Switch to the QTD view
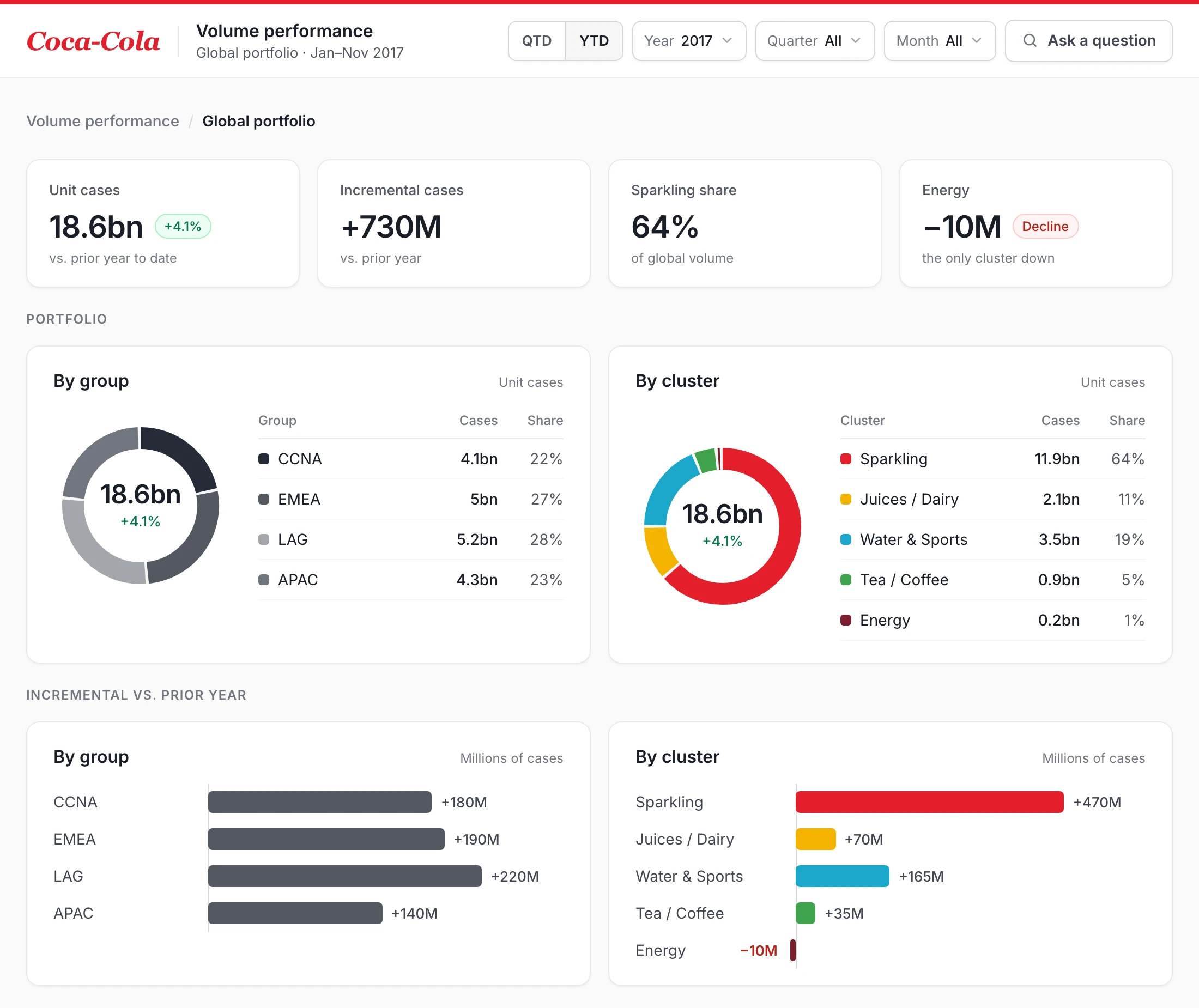 [x=537, y=40]
